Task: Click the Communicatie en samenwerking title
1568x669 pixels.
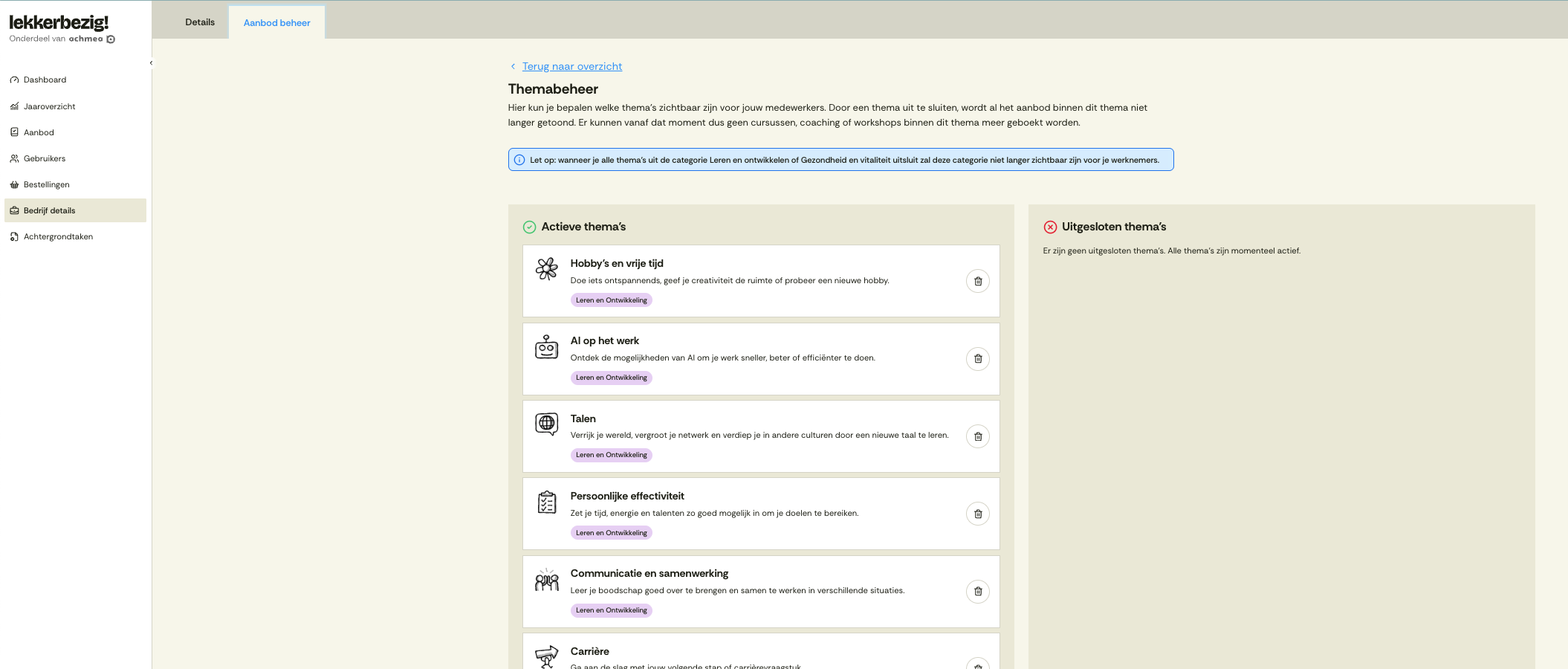Action: coord(649,573)
